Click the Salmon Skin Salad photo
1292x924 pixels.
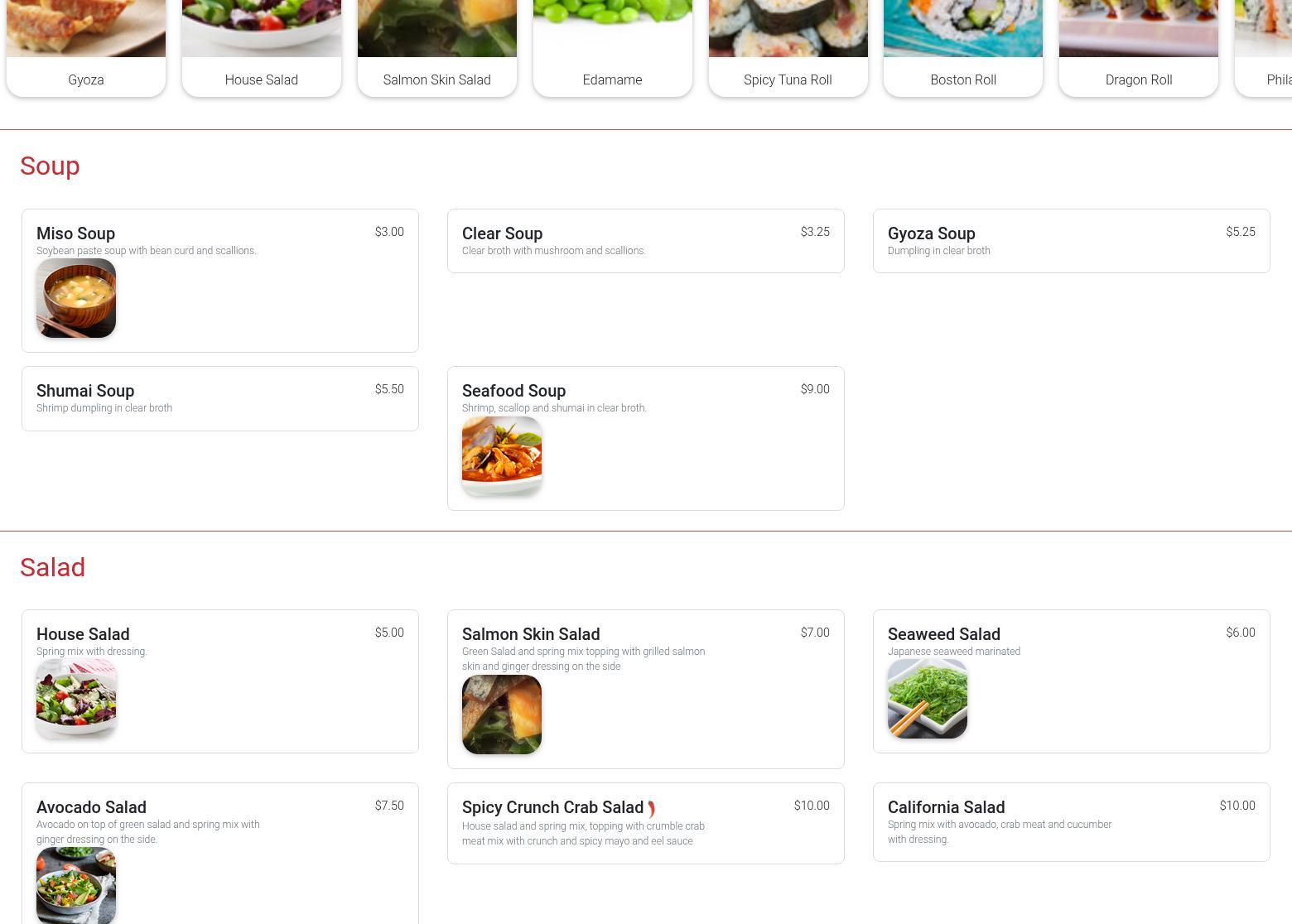(502, 715)
